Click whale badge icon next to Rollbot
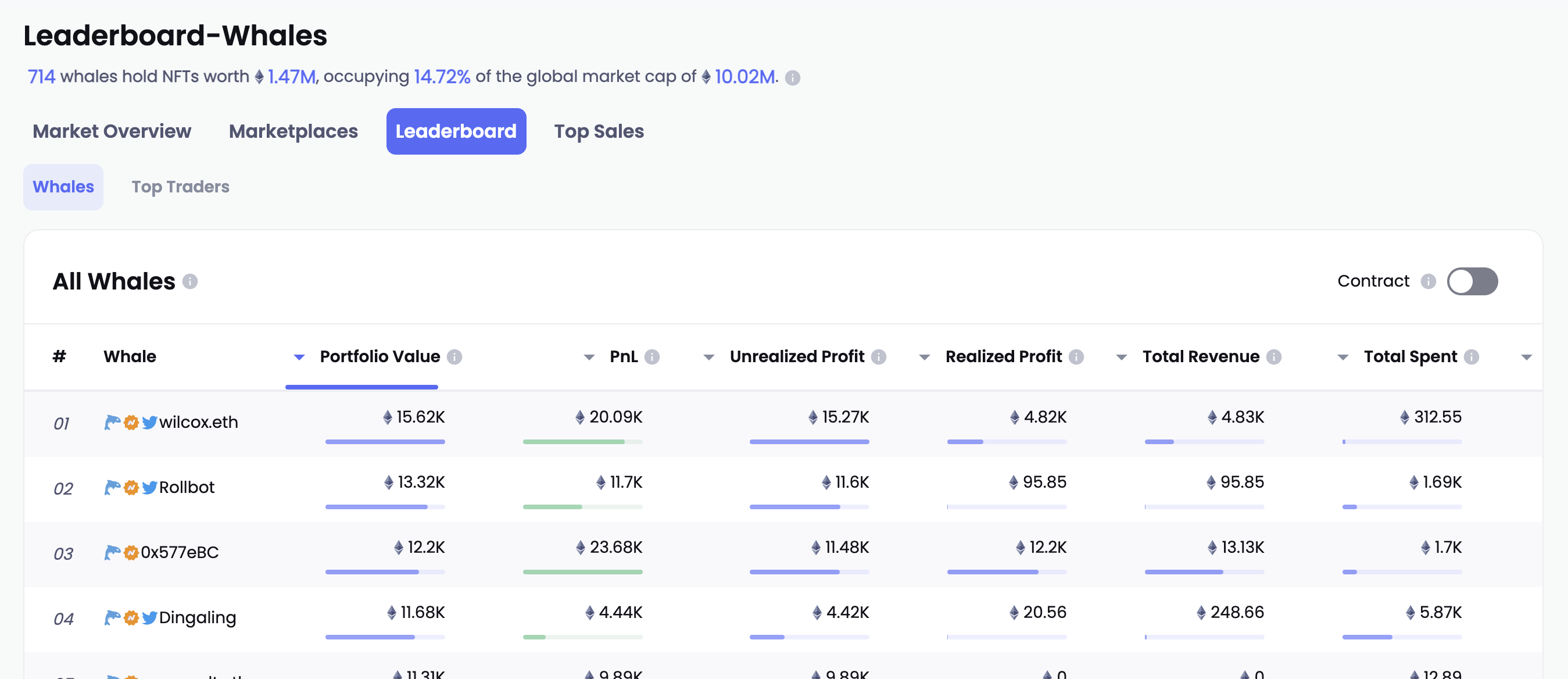Screen dimensions: 1568x679 pyautogui.click(x=112, y=487)
